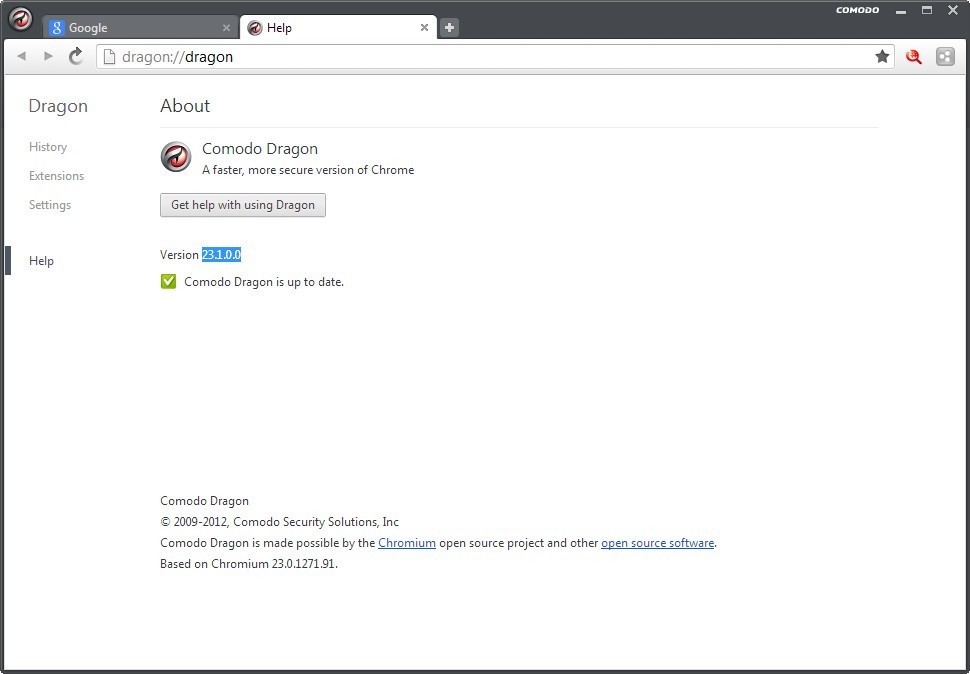Click Get help with using Dragon

point(242,205)
